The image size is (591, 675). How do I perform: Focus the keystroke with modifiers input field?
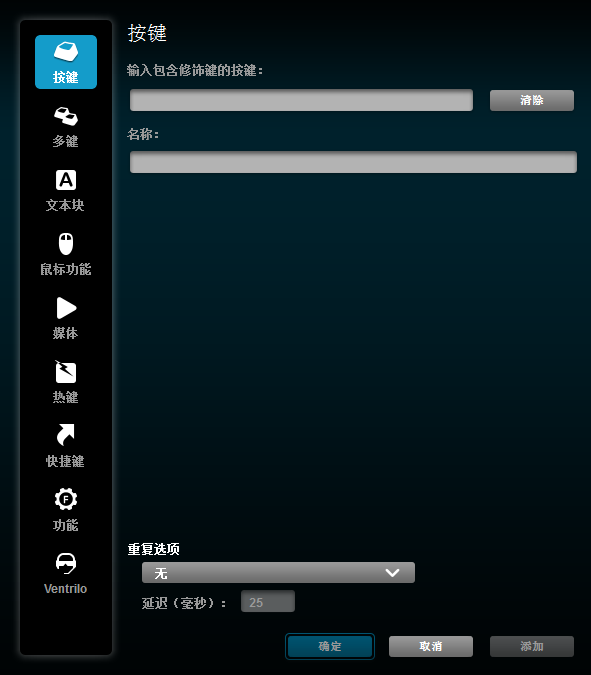point(301,100)
